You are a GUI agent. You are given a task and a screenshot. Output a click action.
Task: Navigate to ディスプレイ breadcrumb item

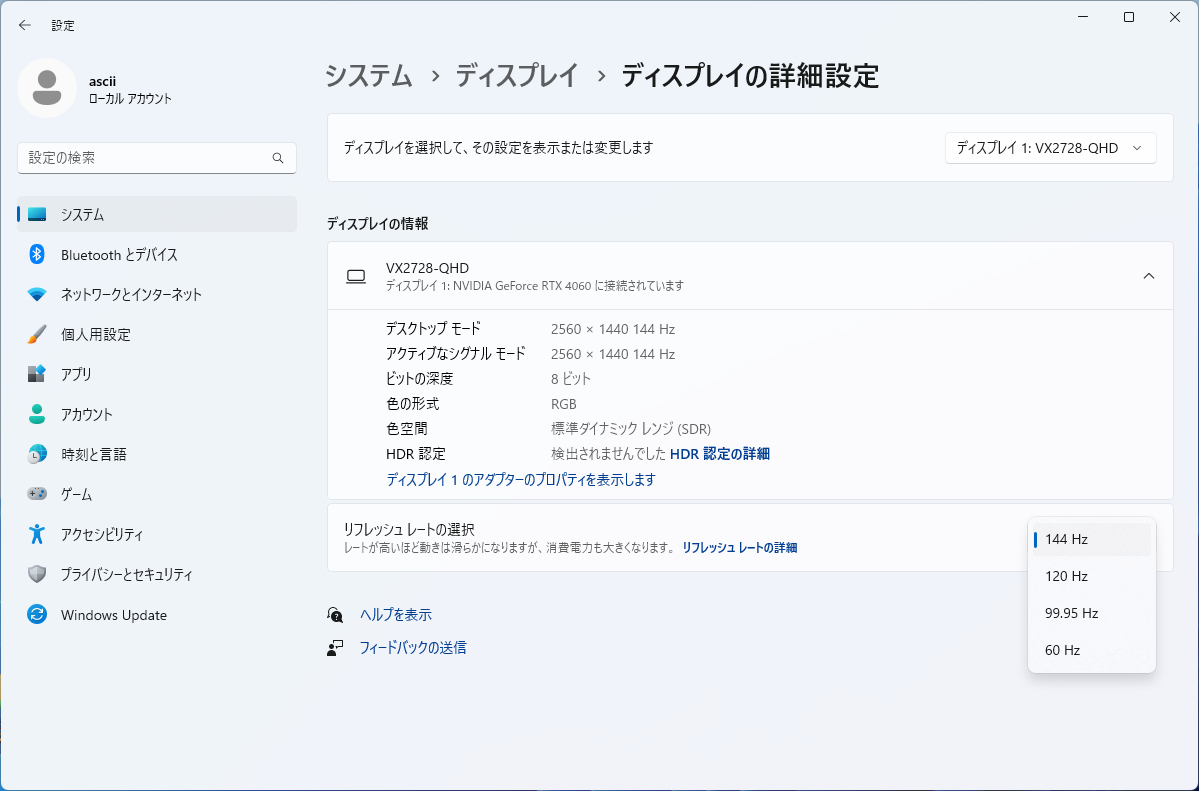[x=517, y=76]
